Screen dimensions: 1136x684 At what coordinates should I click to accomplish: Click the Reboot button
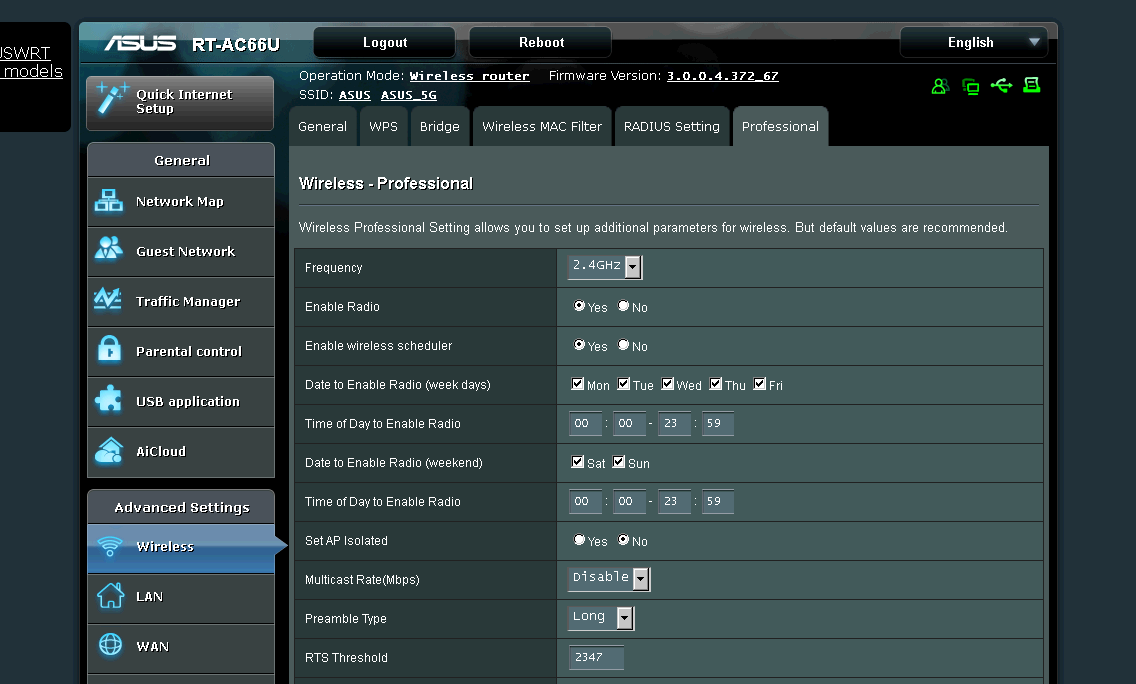pos(540,43)
